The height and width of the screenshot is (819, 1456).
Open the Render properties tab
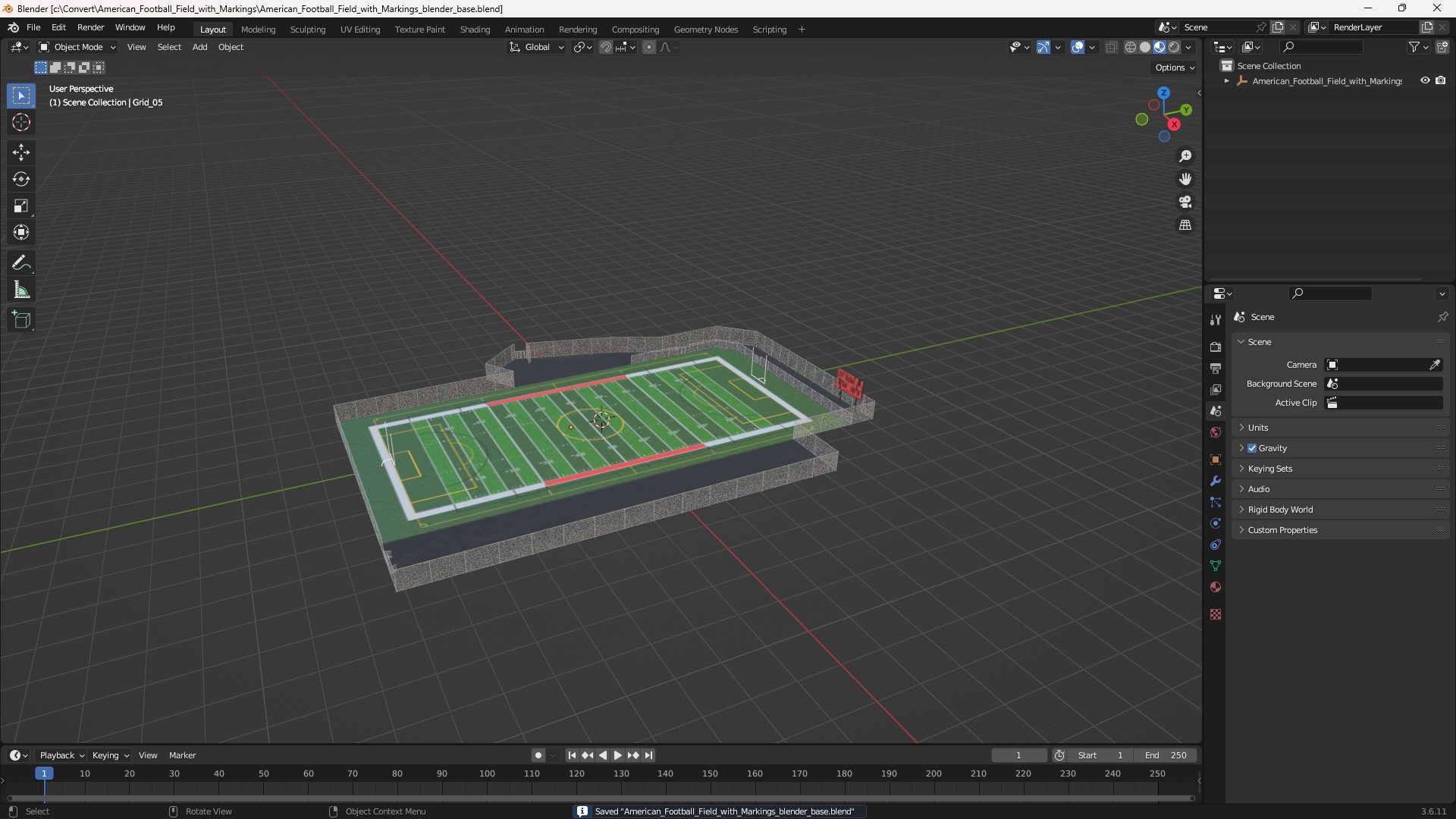[1216, 347]
